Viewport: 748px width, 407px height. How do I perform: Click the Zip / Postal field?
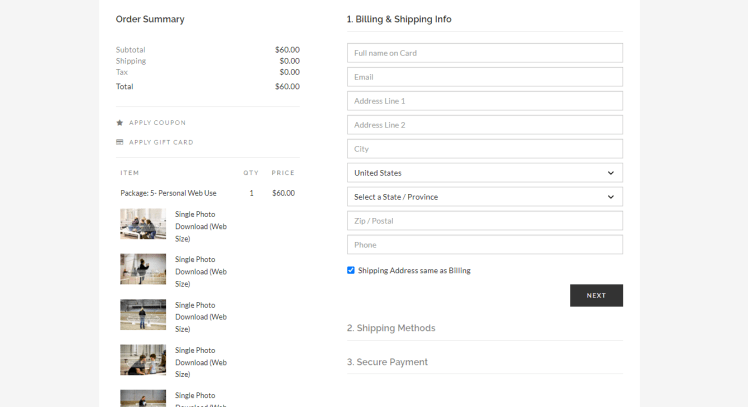tap(484, 221)
